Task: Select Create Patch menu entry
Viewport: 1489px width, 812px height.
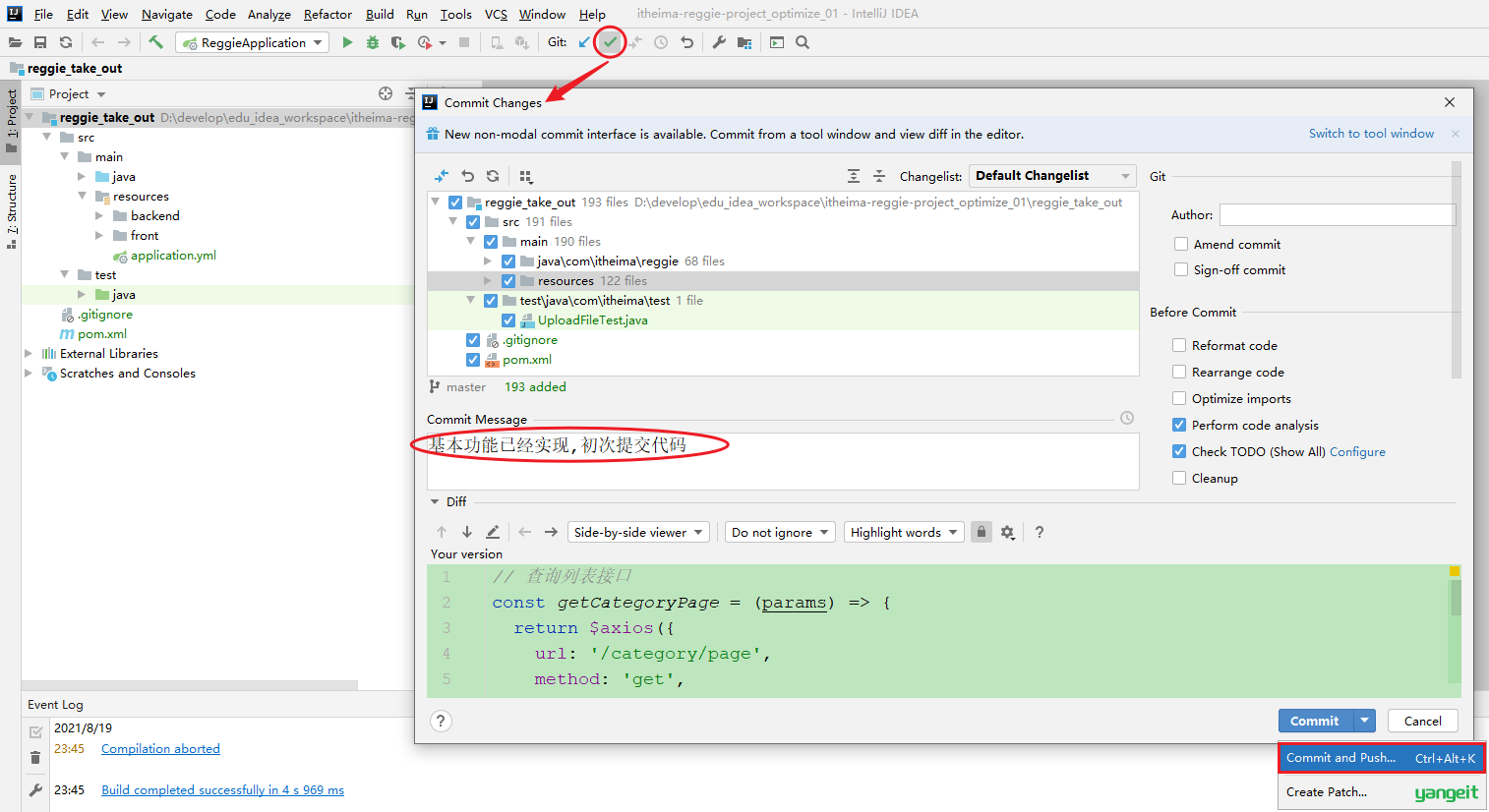Action: tap(1381, 791)
